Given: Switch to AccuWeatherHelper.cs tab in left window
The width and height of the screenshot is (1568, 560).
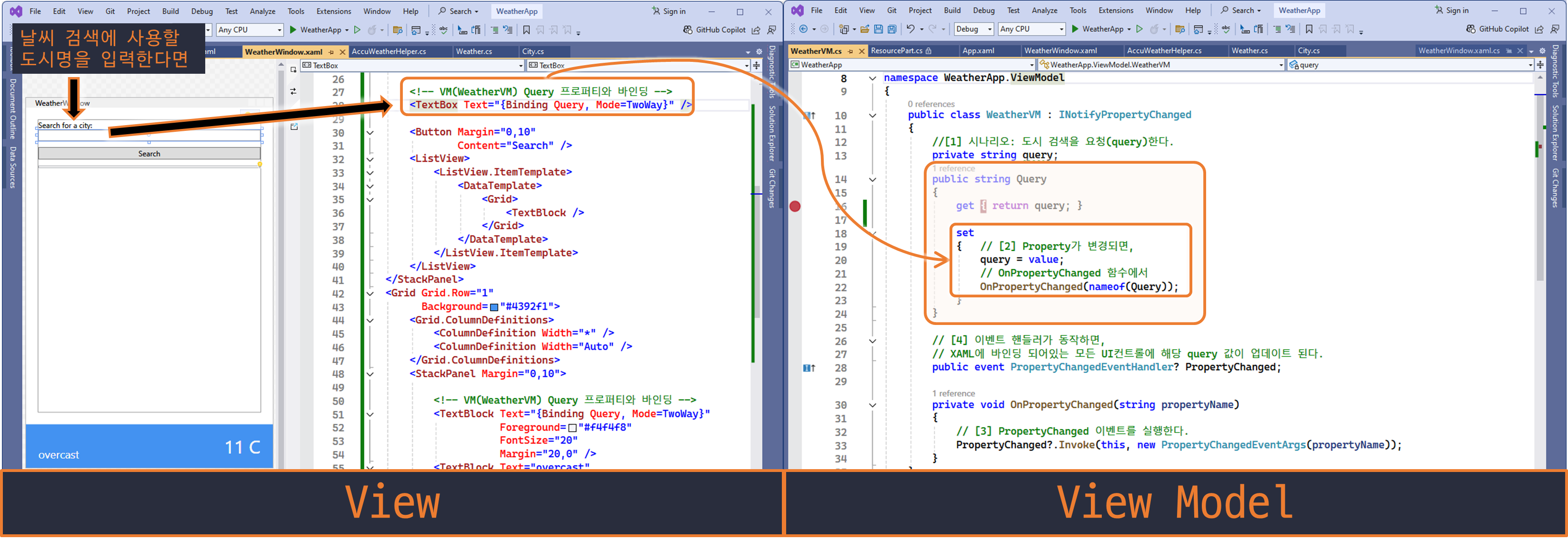Looking at the screenshot, I should 389,52.
